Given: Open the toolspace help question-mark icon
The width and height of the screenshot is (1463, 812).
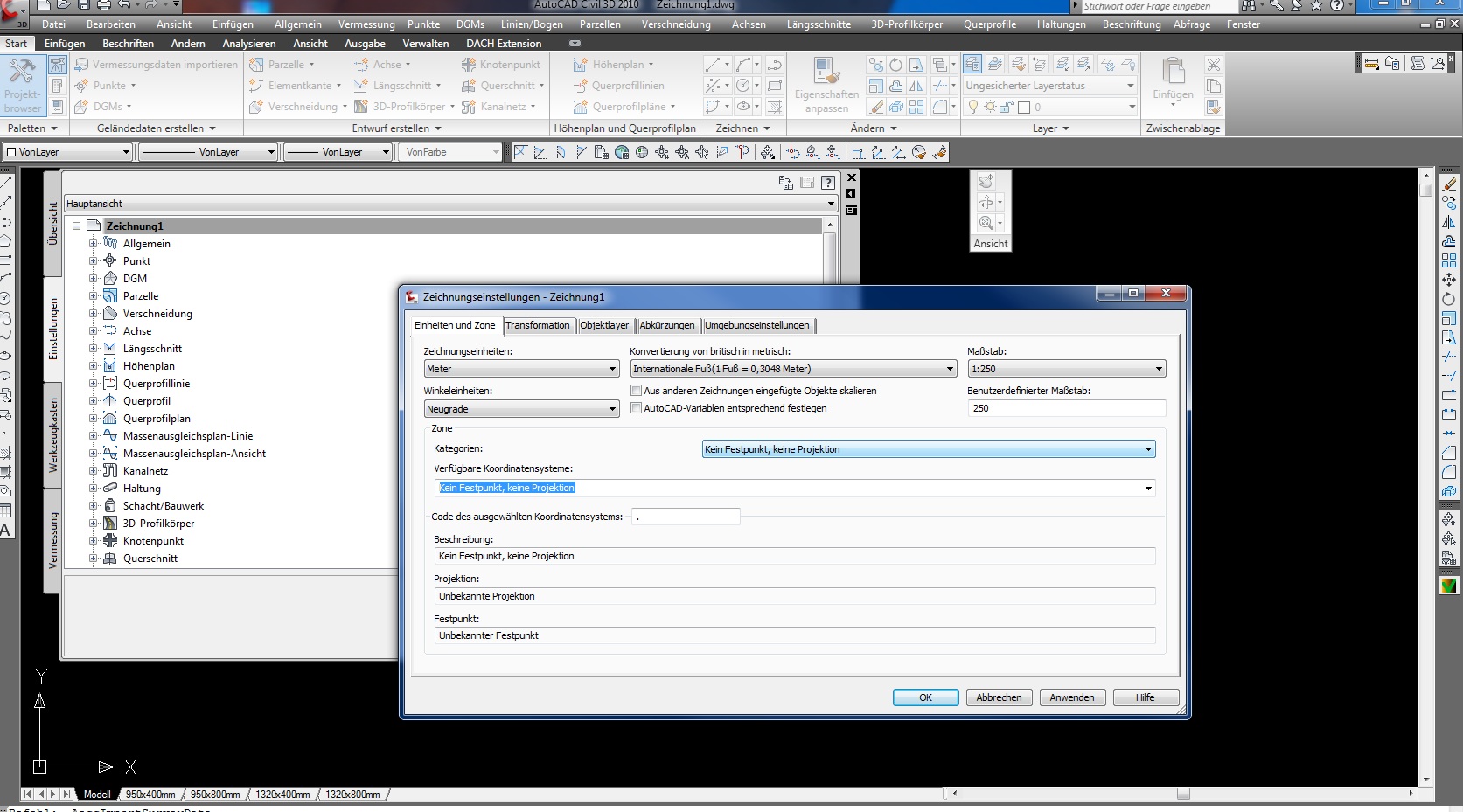Looking at the screenshot, I should [827, 183].
